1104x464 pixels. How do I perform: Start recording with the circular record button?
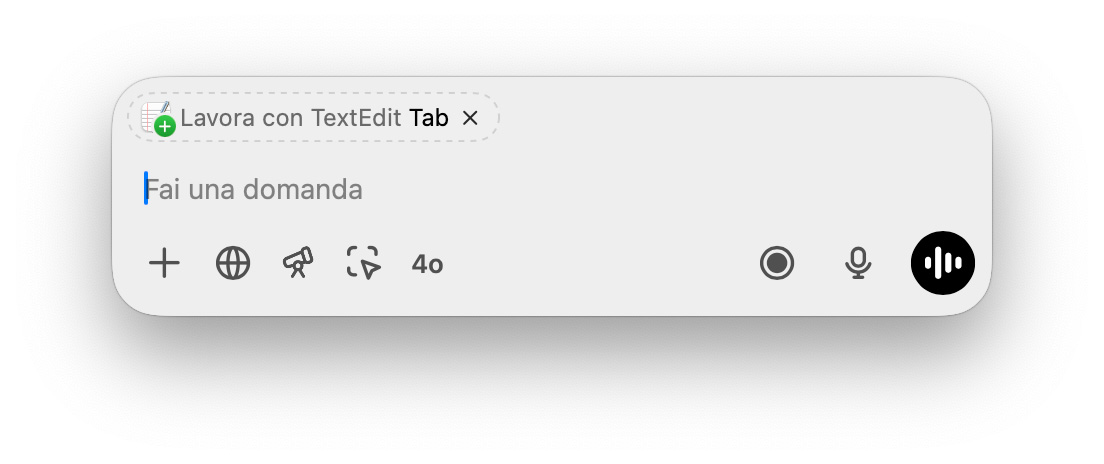coord(777,264)
